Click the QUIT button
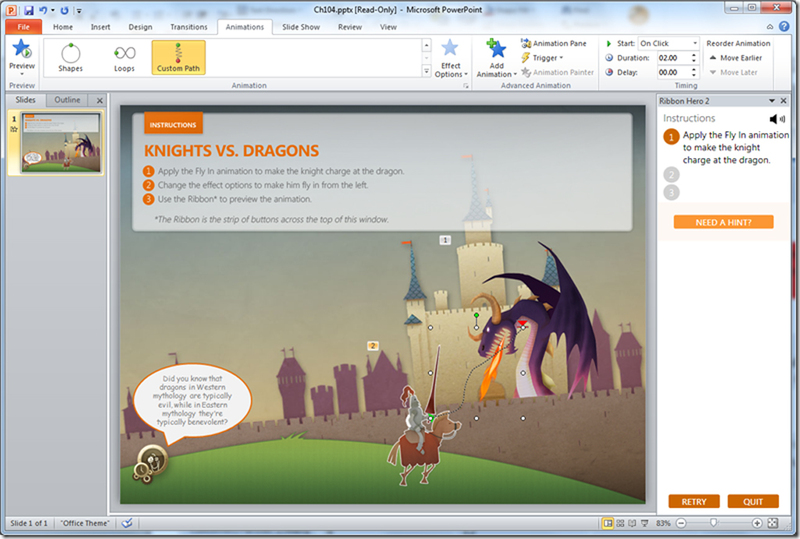 coord(753,502)
